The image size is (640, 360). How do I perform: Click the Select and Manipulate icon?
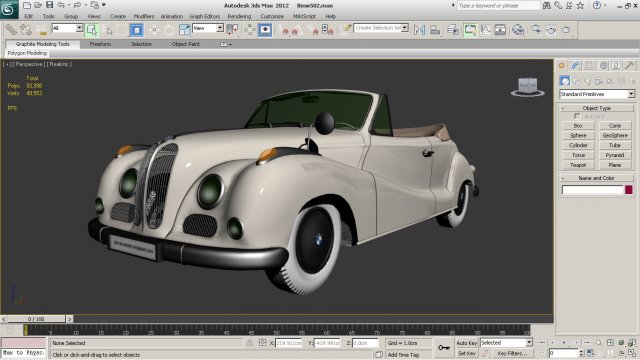(x=249, y=30)
